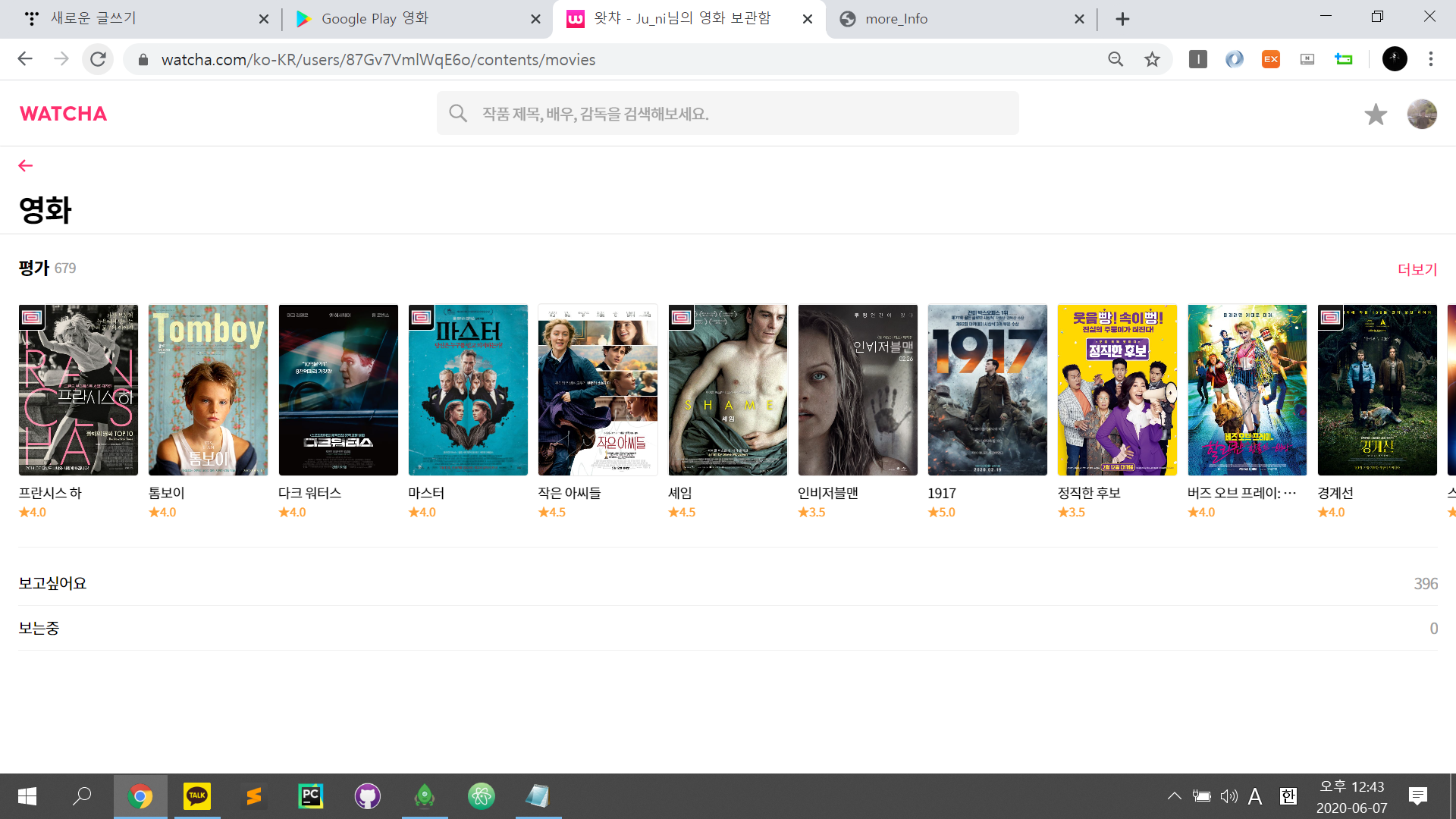Click the star rating icon in header
Image resolution: width=1456 pixels, height=819 pixels.
pos(1375,115)
